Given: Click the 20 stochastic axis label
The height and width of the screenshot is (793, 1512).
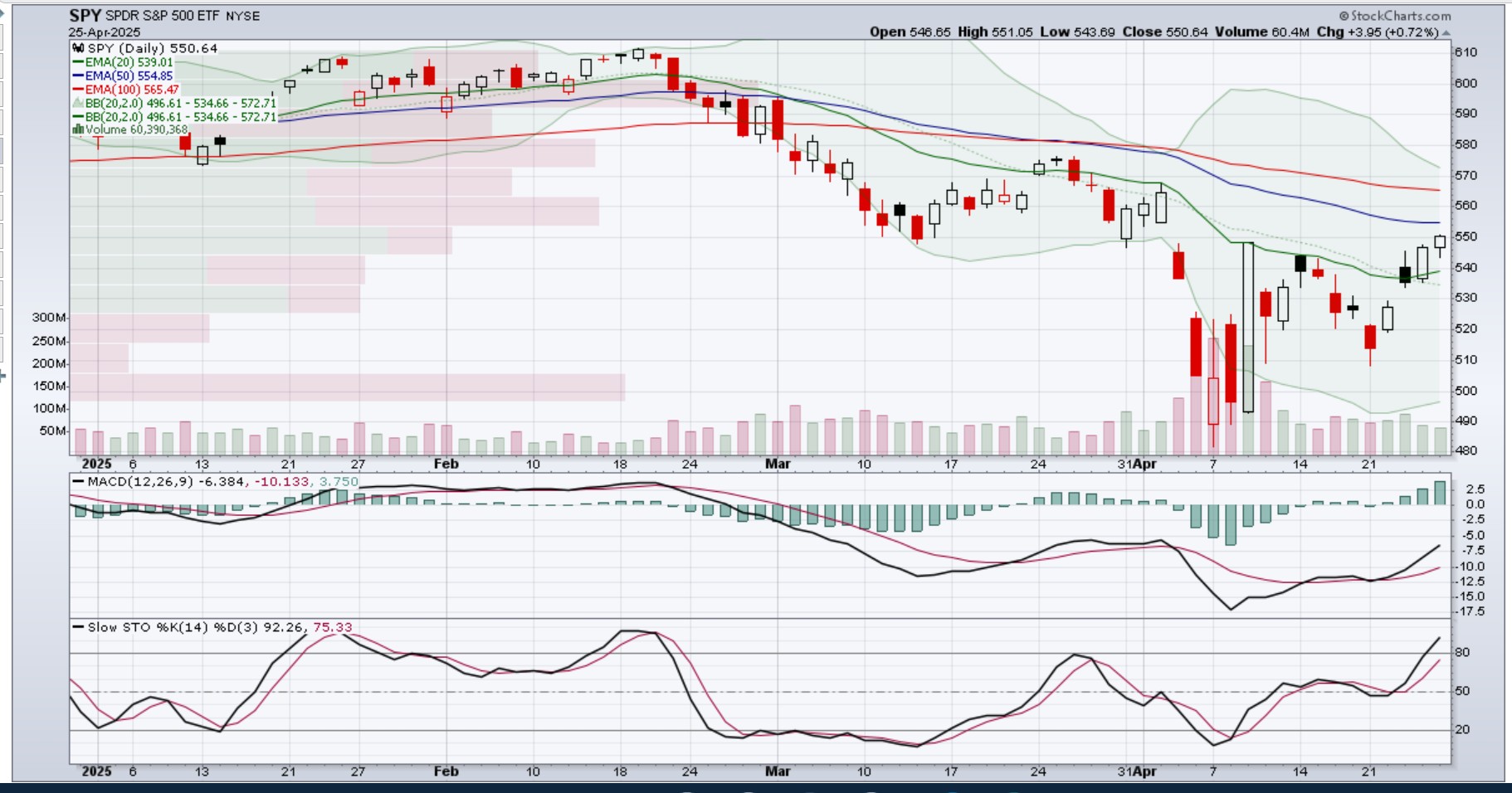Looking at the screenshot, I should 1462,730.
